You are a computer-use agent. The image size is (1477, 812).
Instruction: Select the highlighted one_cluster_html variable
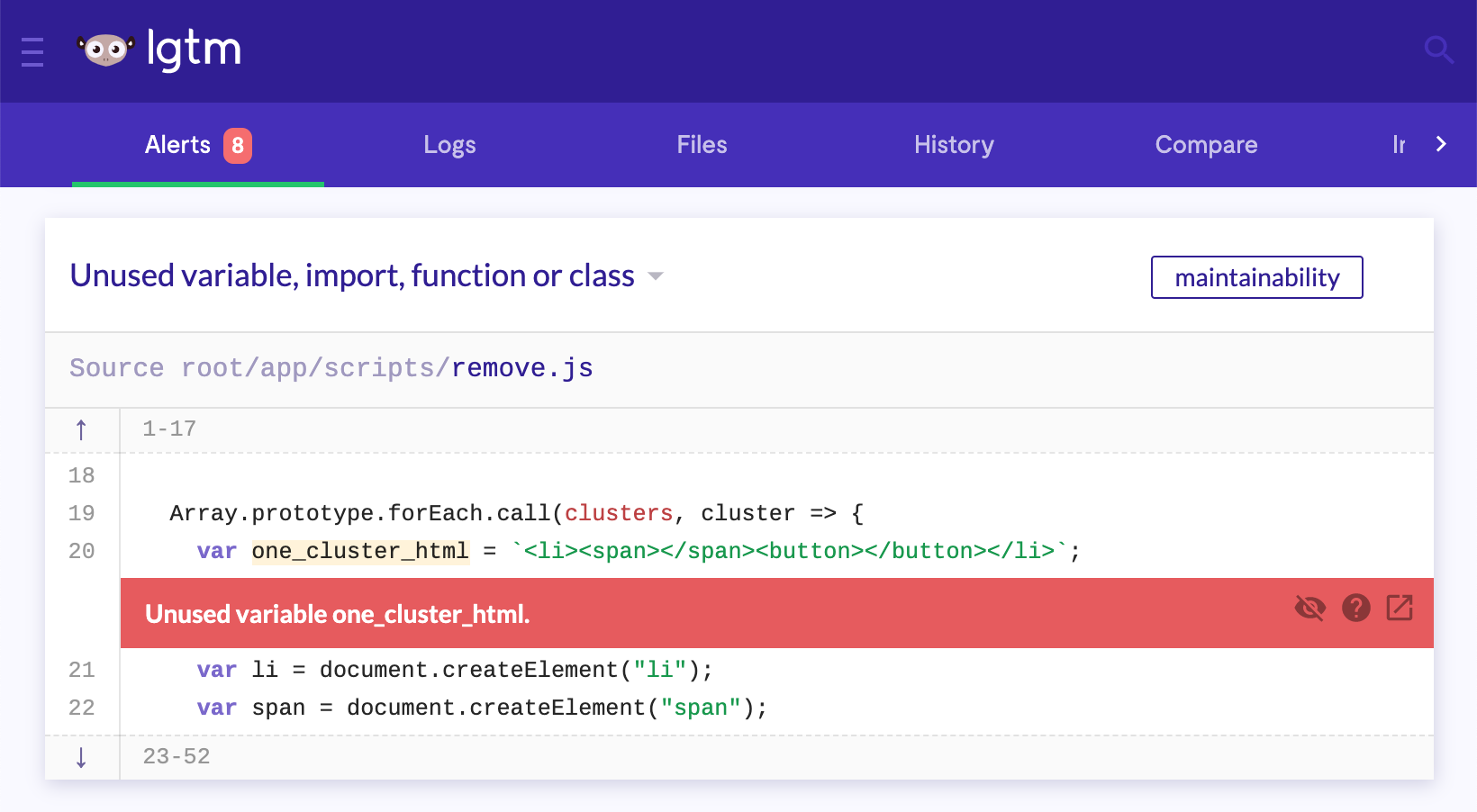(359, 551)
